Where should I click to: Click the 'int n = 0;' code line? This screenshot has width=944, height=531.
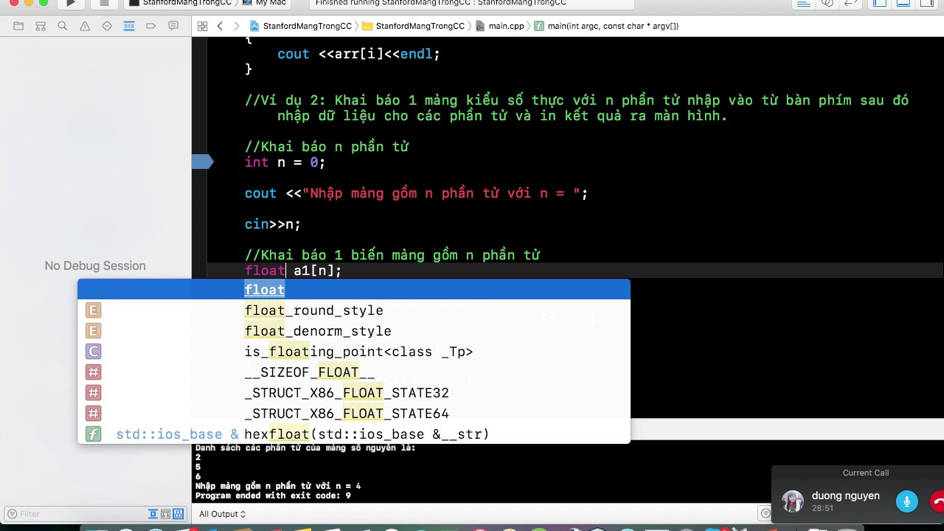point(285,162)
